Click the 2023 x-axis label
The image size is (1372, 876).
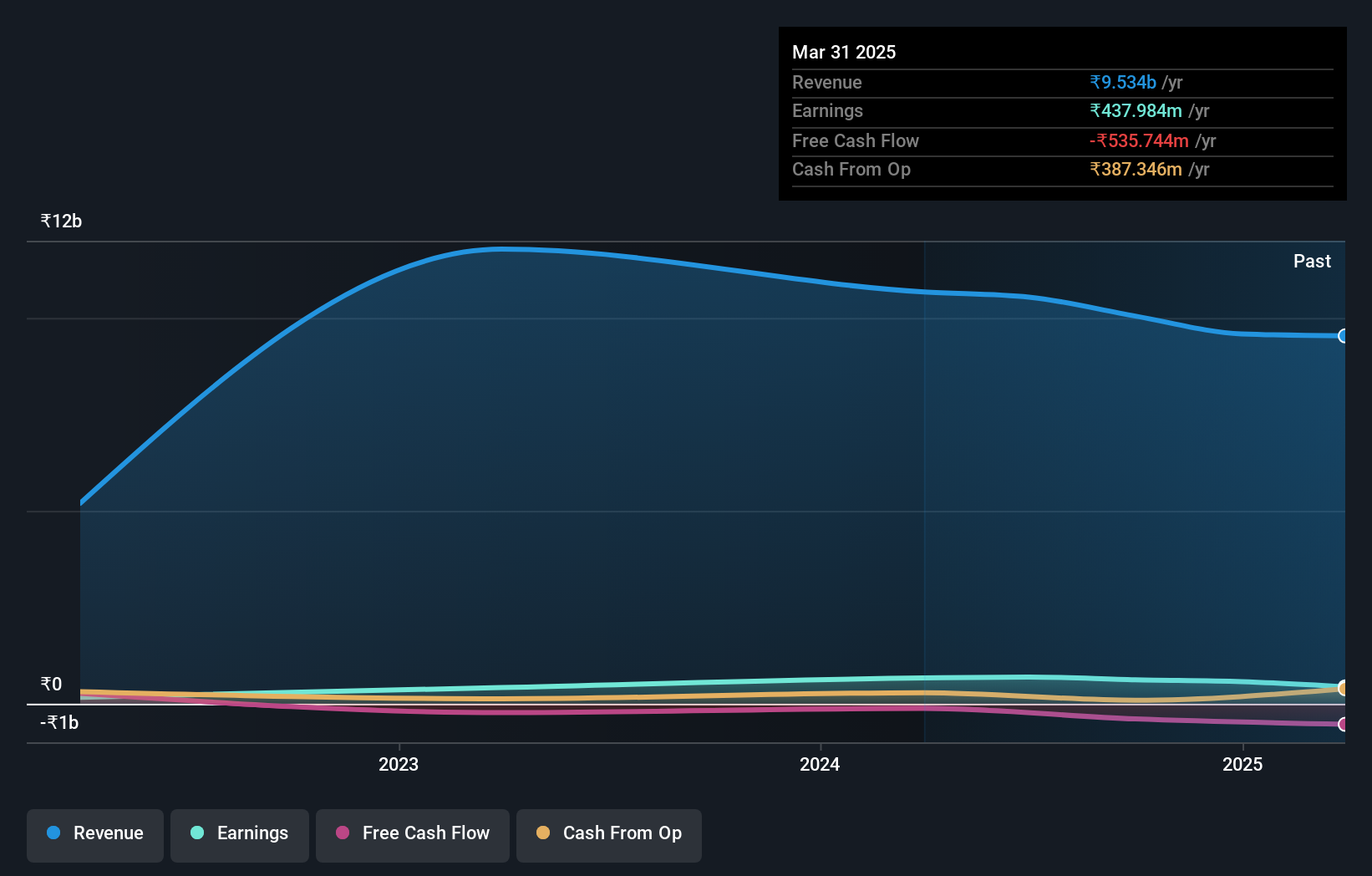click(x=399, y=764)
